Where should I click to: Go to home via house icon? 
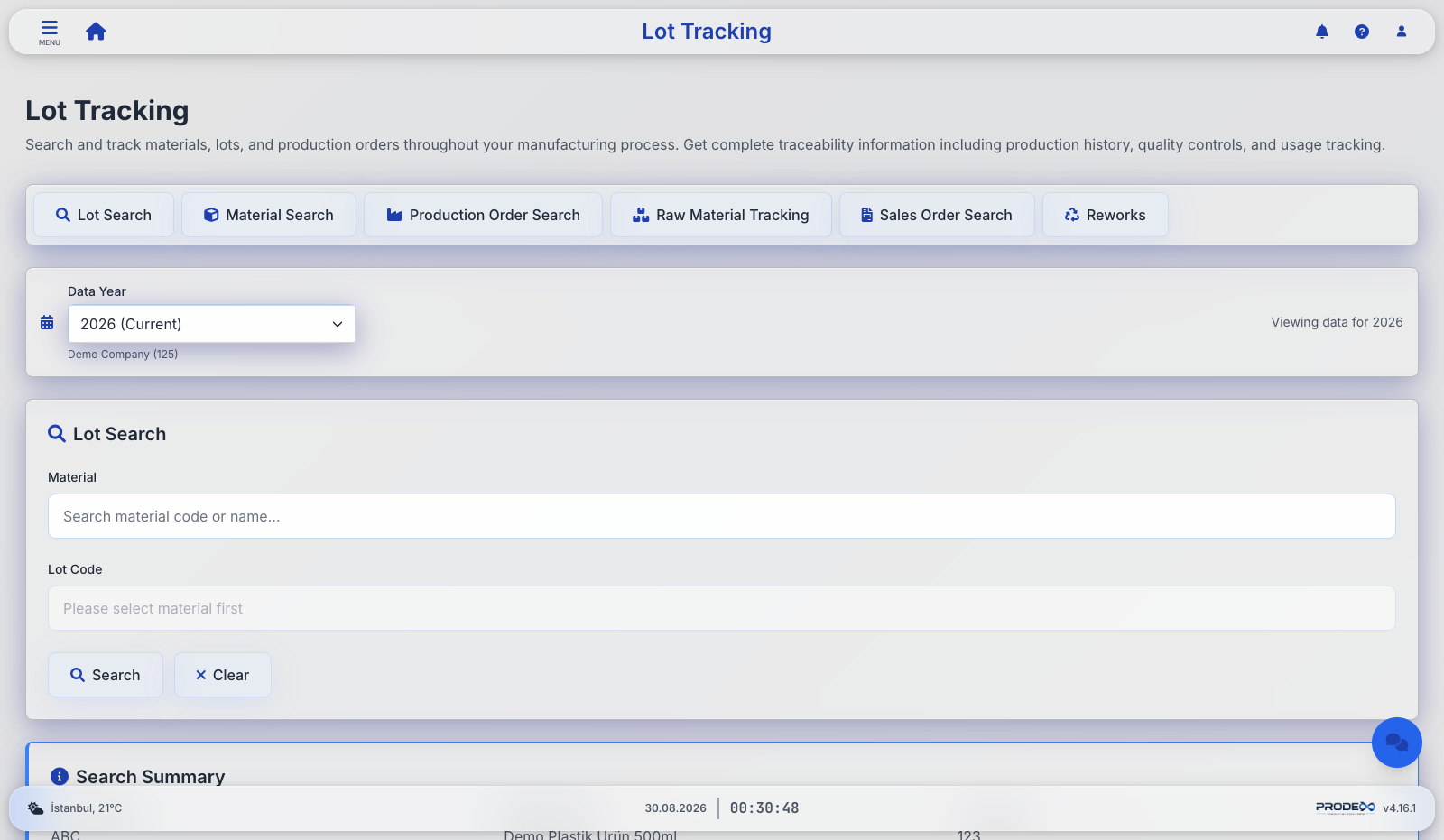click(96, 32)
